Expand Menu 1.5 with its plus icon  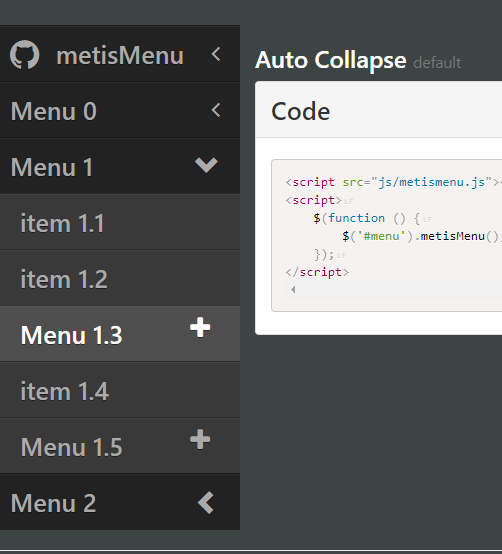pyautogui.click(x=200, y=439)
